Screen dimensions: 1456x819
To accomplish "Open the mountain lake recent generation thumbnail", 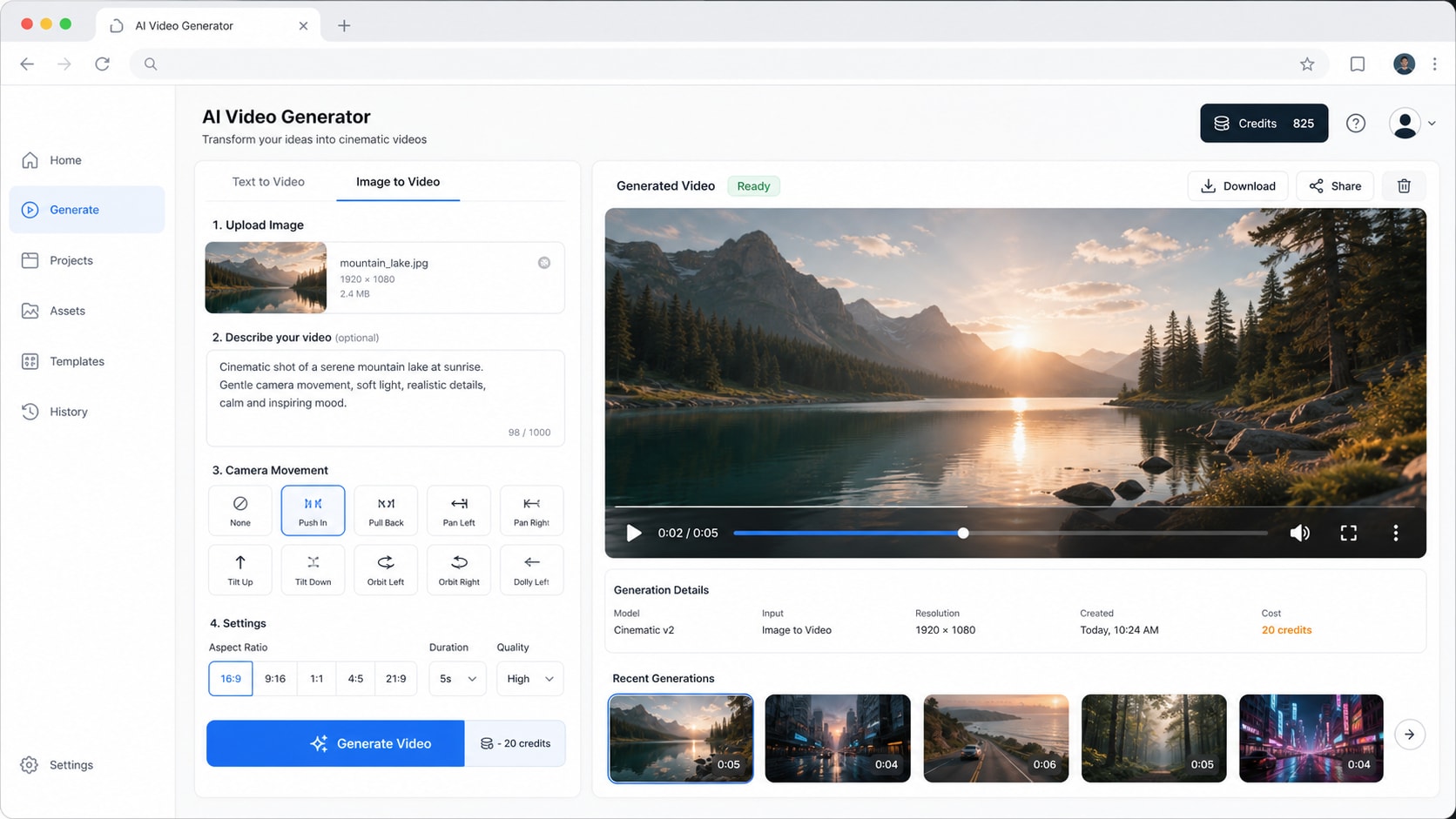I will tap(680, 738).
